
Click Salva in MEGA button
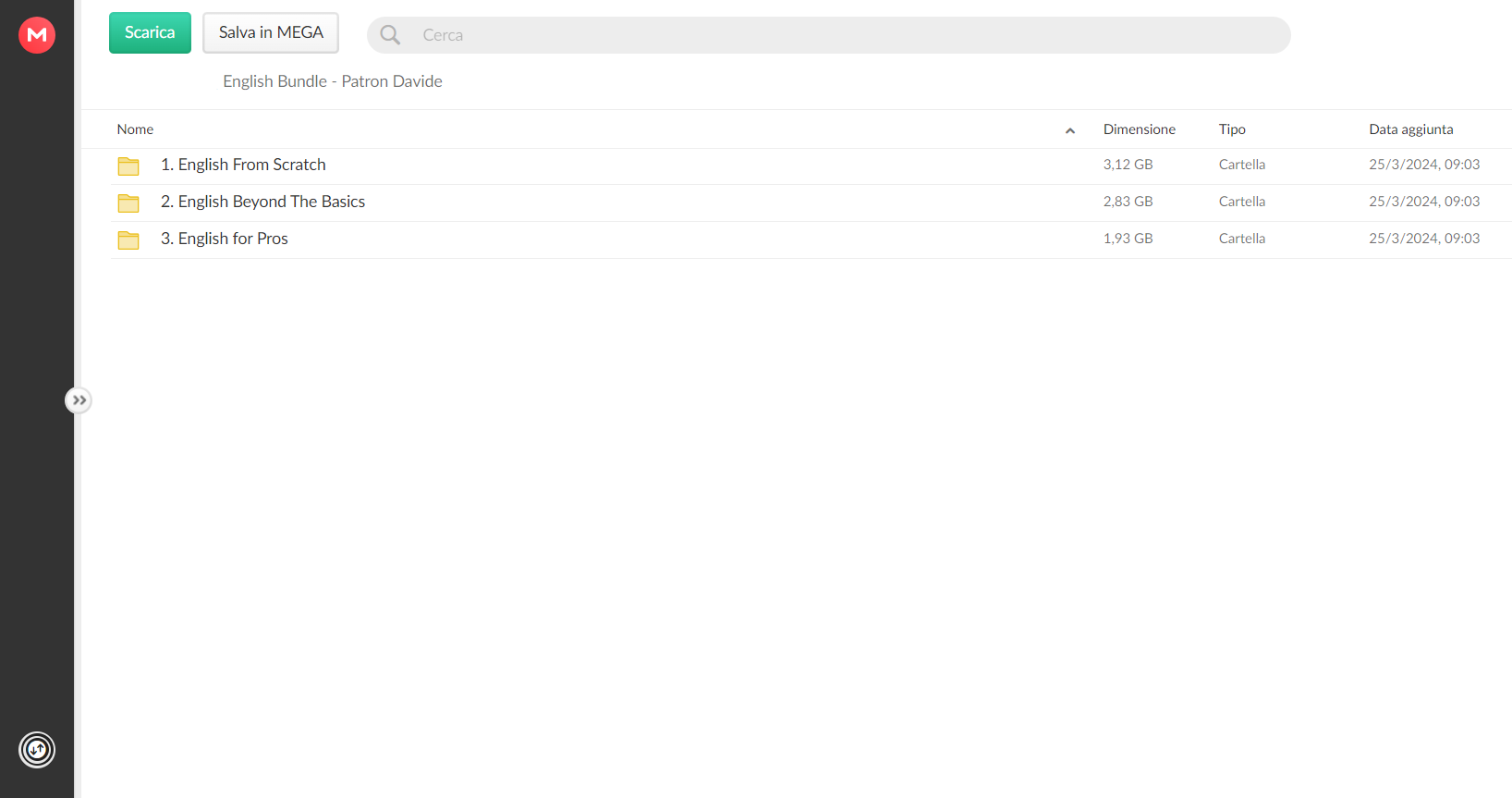point(271,32)
